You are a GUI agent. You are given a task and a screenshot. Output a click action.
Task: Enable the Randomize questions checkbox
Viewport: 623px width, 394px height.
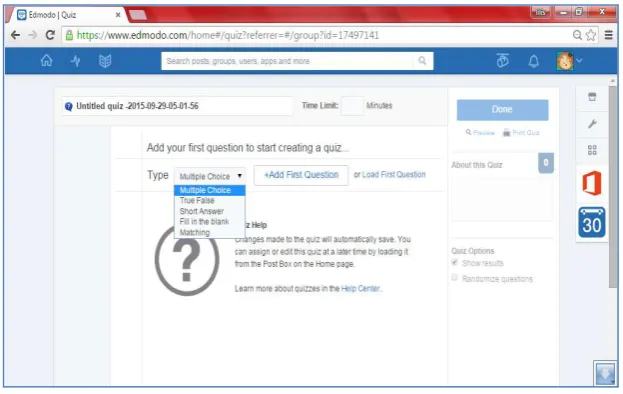coord(455,278)
